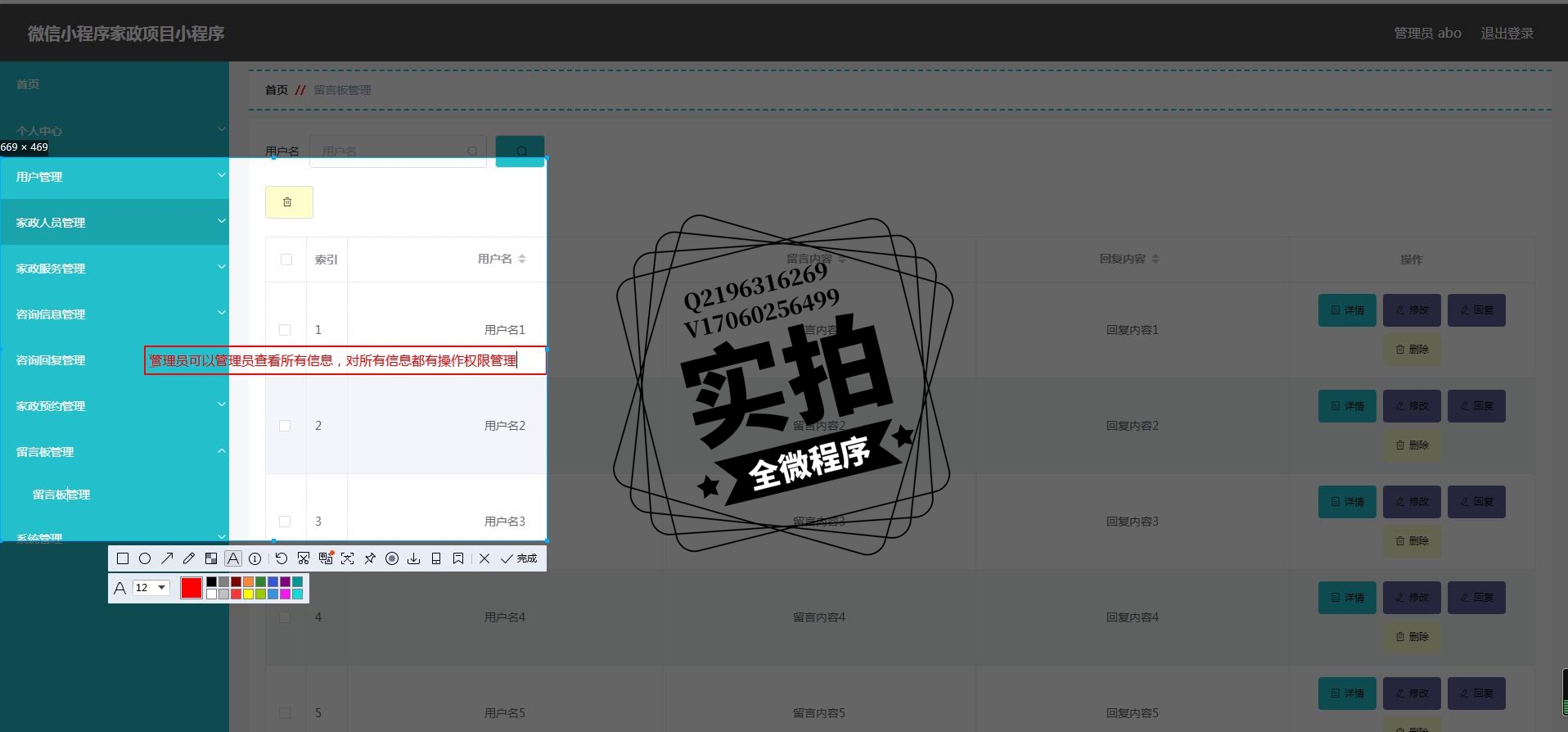1568x732 pixels.
Task: Click the magnifier icon inside username field
Action: pyautogui.click(x=473, y=151)
